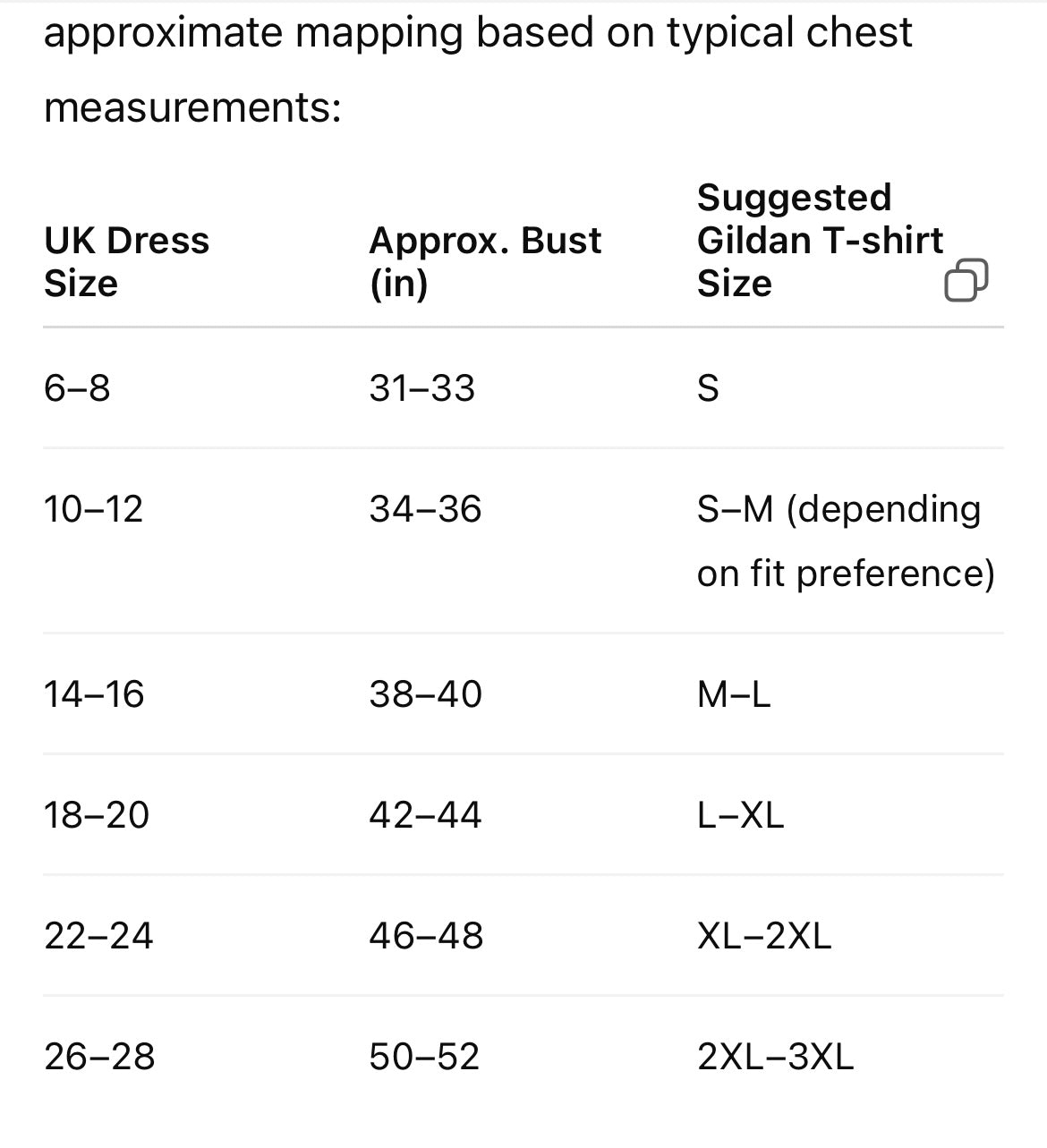This screenshot has width=1047, height=1148.
Task: Click the 38–40 bust measurement cell
Action: click(x=425, y=694)
